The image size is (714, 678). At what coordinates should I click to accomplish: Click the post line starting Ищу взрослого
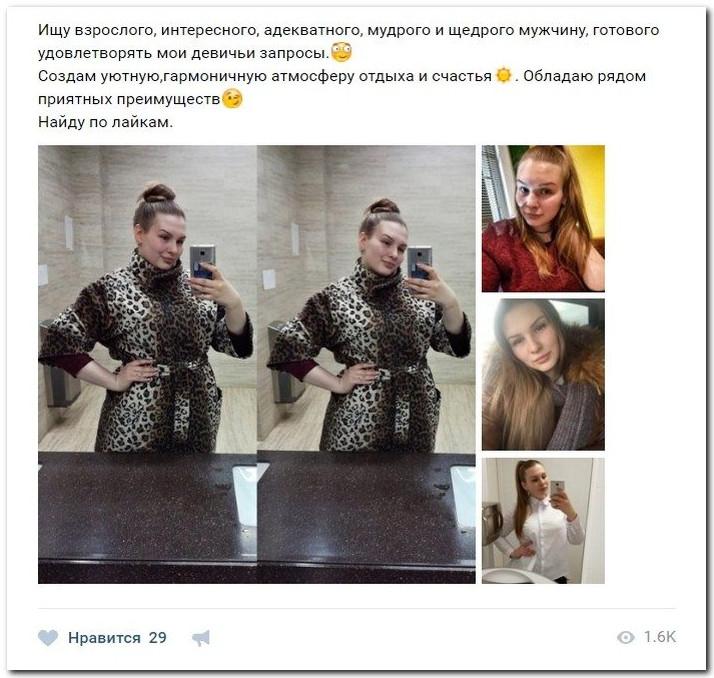(x=348, y=30)
